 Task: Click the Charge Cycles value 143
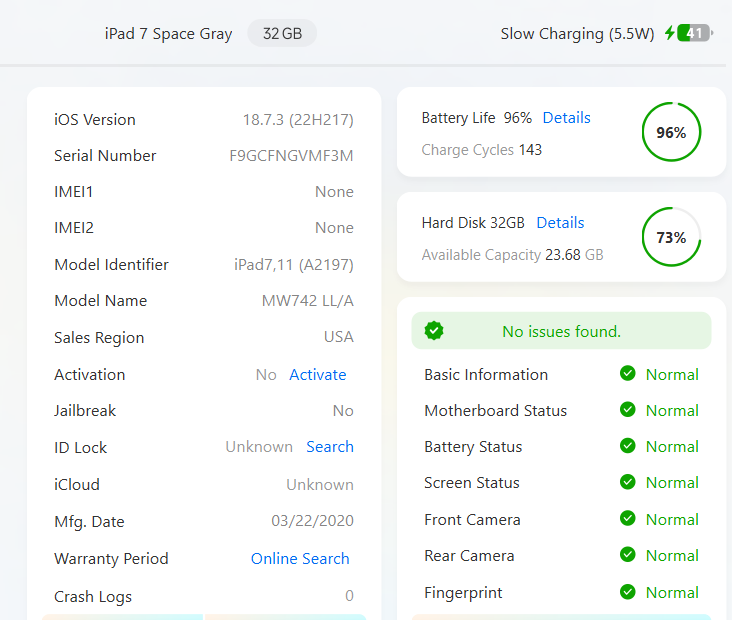530,150
